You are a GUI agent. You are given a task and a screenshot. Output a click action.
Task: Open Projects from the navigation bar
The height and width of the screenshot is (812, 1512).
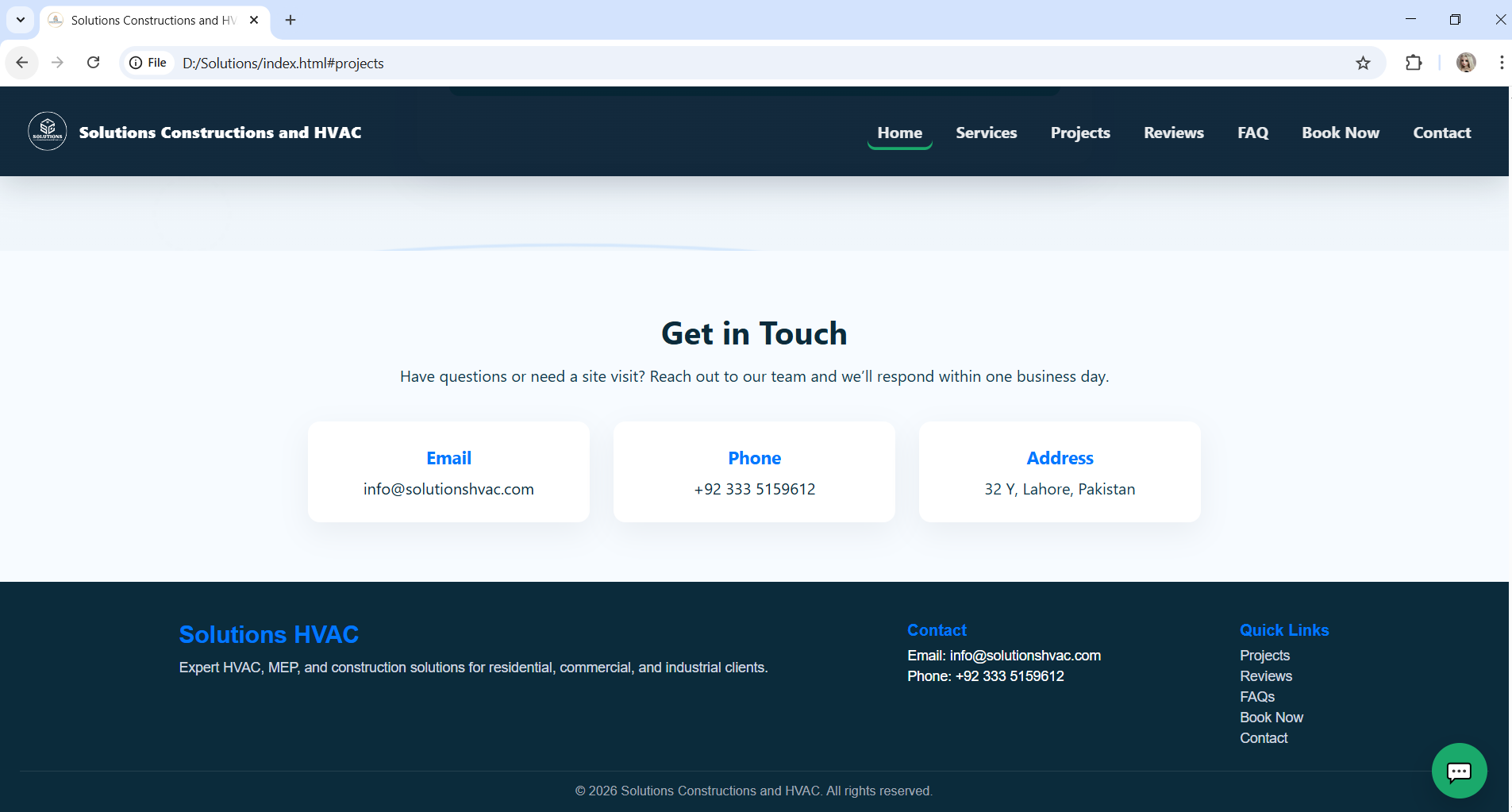(1080, 133)
